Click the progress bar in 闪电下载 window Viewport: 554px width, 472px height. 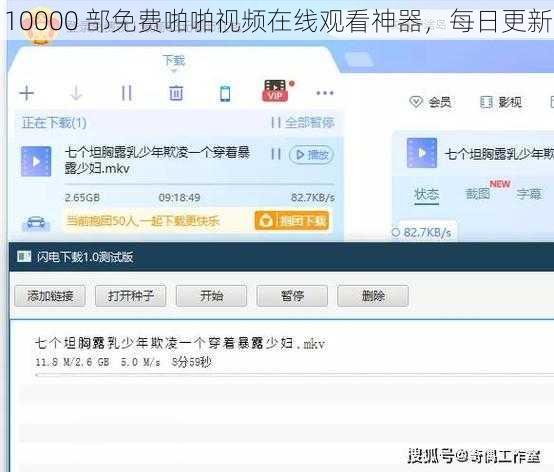click(294, 374)
